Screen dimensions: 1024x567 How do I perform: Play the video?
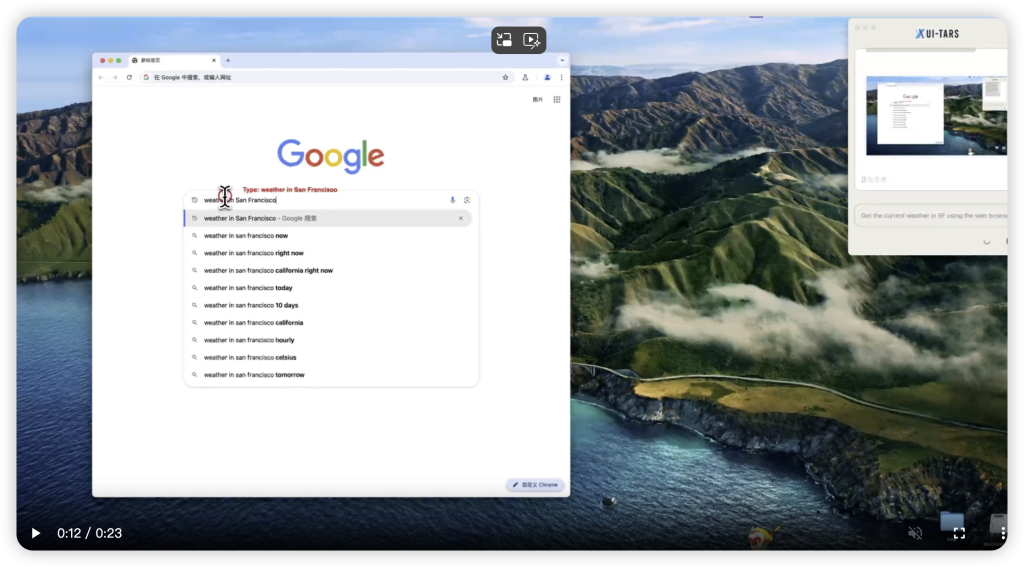36,533
